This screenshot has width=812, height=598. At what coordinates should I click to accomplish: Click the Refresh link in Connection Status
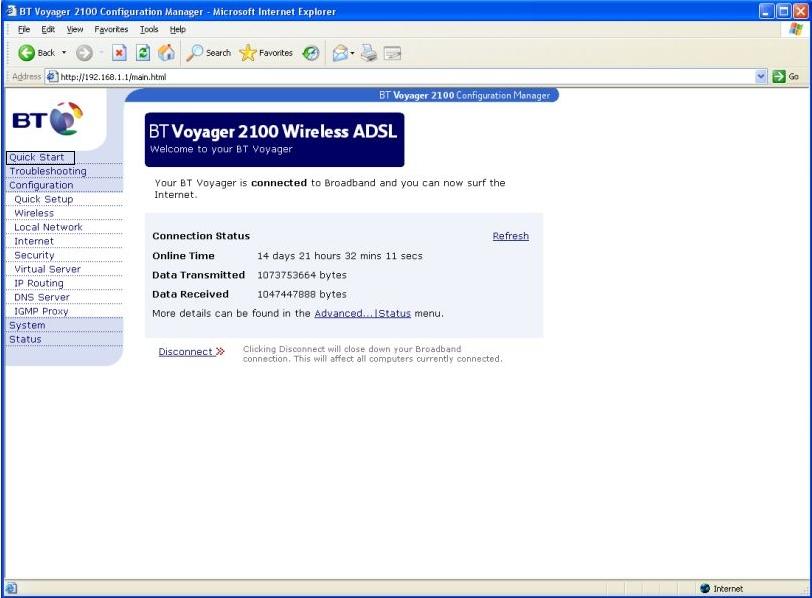pyautogui.click(x=511, y=236)
